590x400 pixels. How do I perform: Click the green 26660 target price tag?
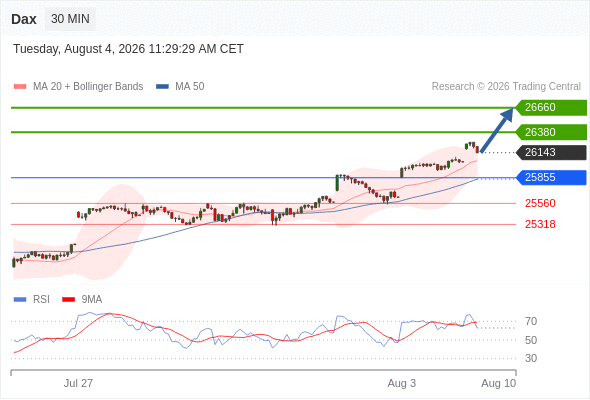coord(551,108)
